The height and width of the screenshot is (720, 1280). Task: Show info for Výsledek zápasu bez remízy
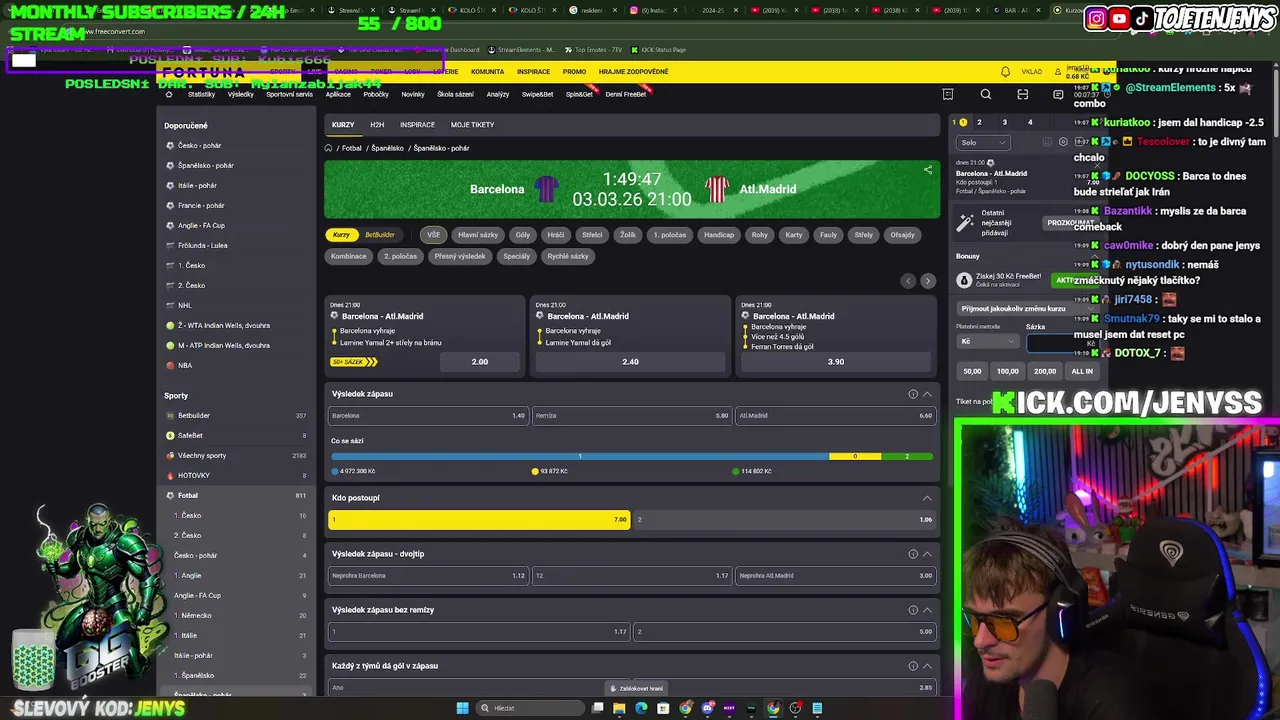pos(913,610)
